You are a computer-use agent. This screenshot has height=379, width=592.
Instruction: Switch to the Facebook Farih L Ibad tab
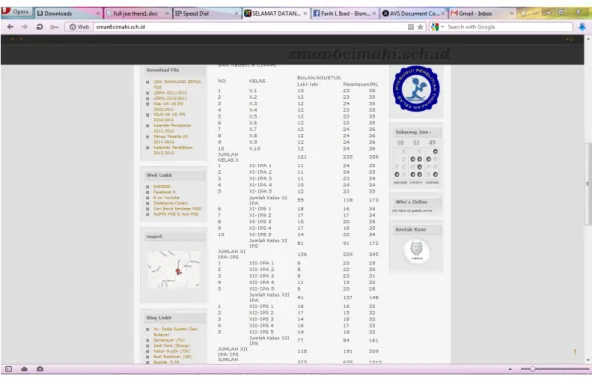345,14
